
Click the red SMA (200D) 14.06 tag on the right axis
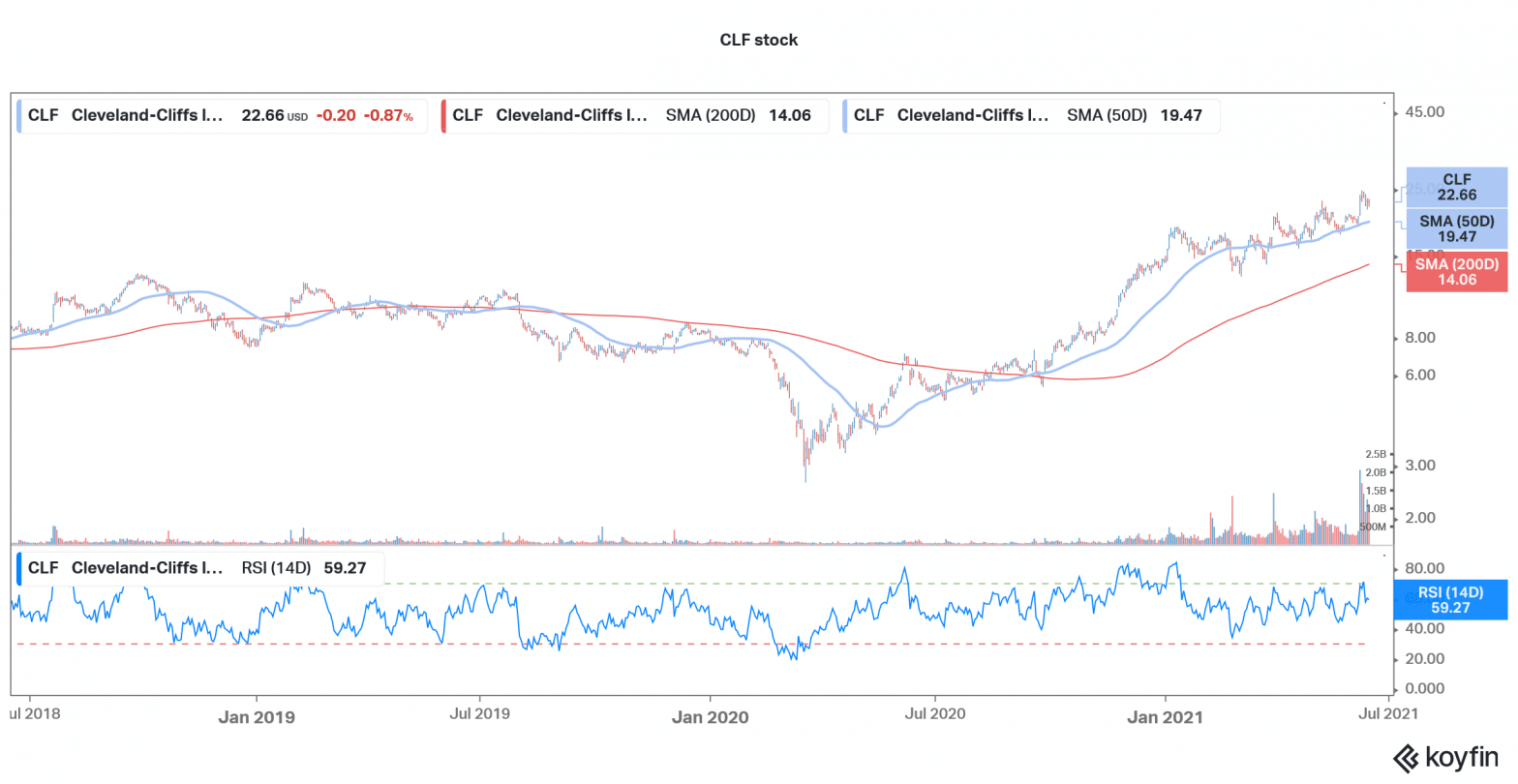[x=1457, y=271]
